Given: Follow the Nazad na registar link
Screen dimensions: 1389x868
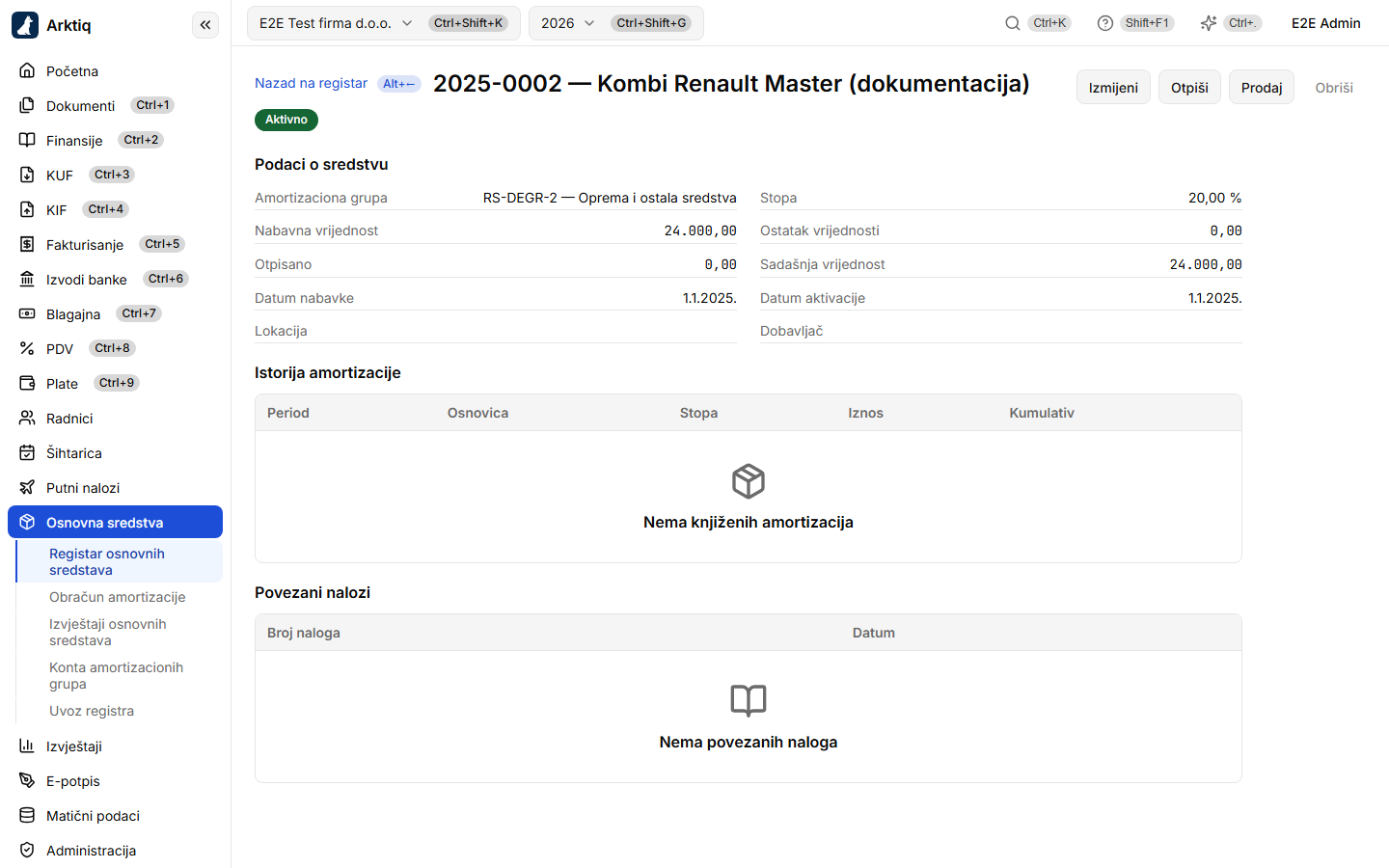Looking at the screenshot, I should [311, 84].
